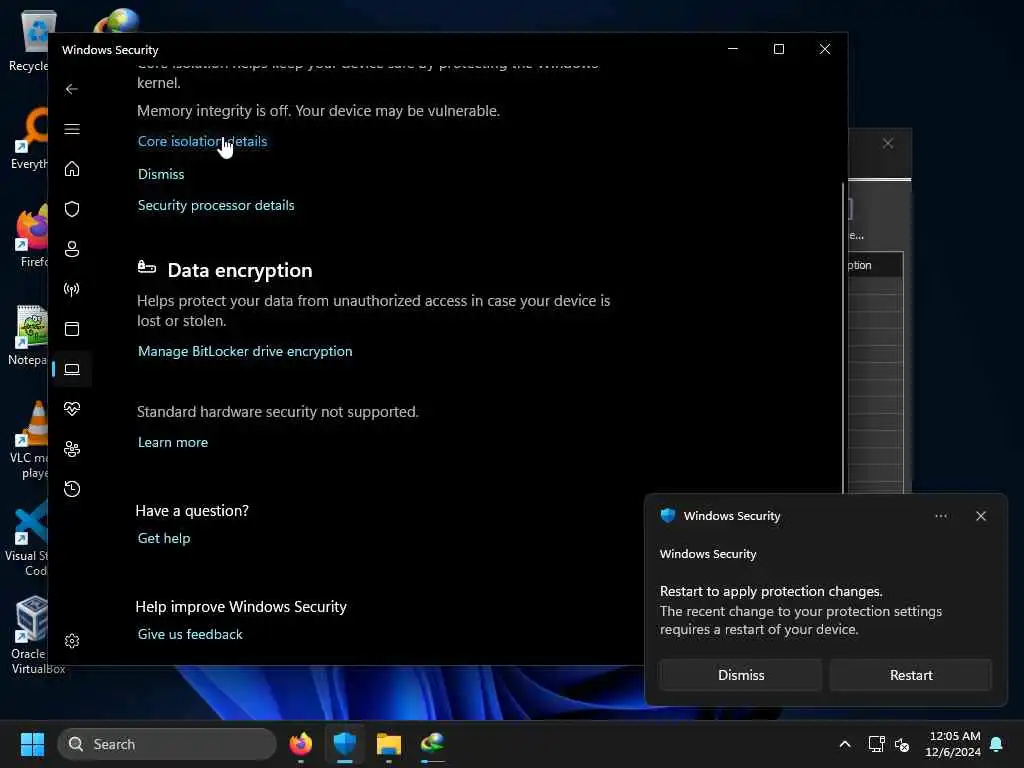Open Firewall & network protection icon
The image size is (1024, 768).
tap(72, 289)
